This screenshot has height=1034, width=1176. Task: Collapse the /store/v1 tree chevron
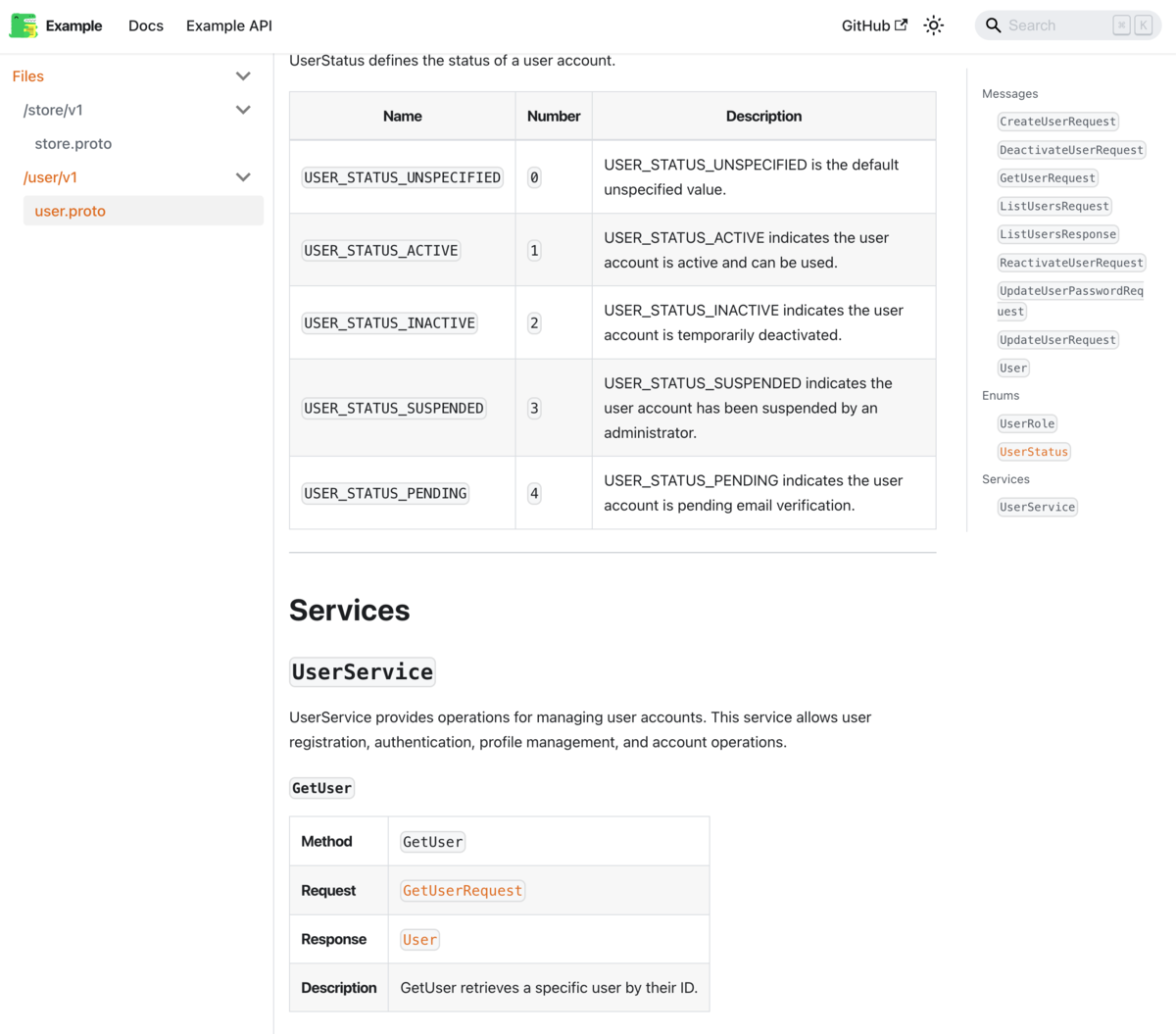pos(243,109)
